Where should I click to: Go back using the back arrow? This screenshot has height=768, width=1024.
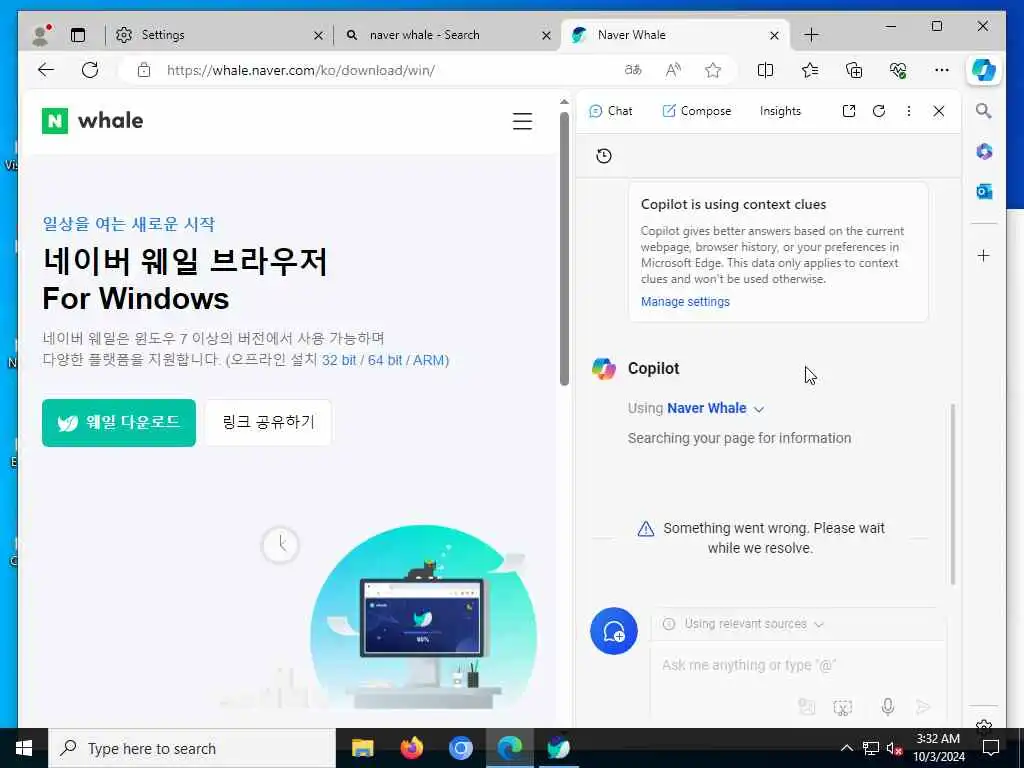point(46,70)
